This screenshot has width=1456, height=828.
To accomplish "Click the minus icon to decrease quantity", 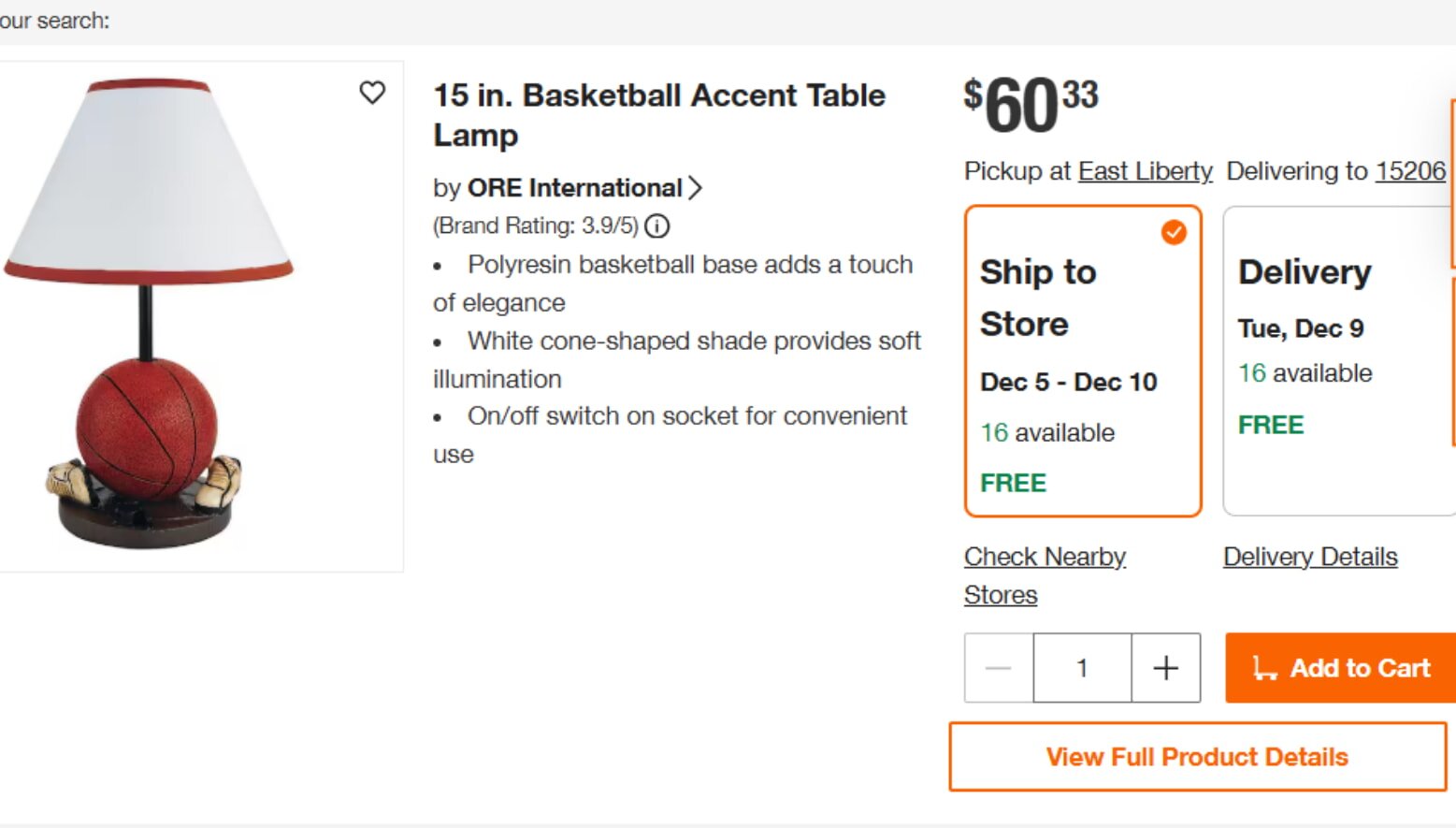I will (x=998, y=668).
